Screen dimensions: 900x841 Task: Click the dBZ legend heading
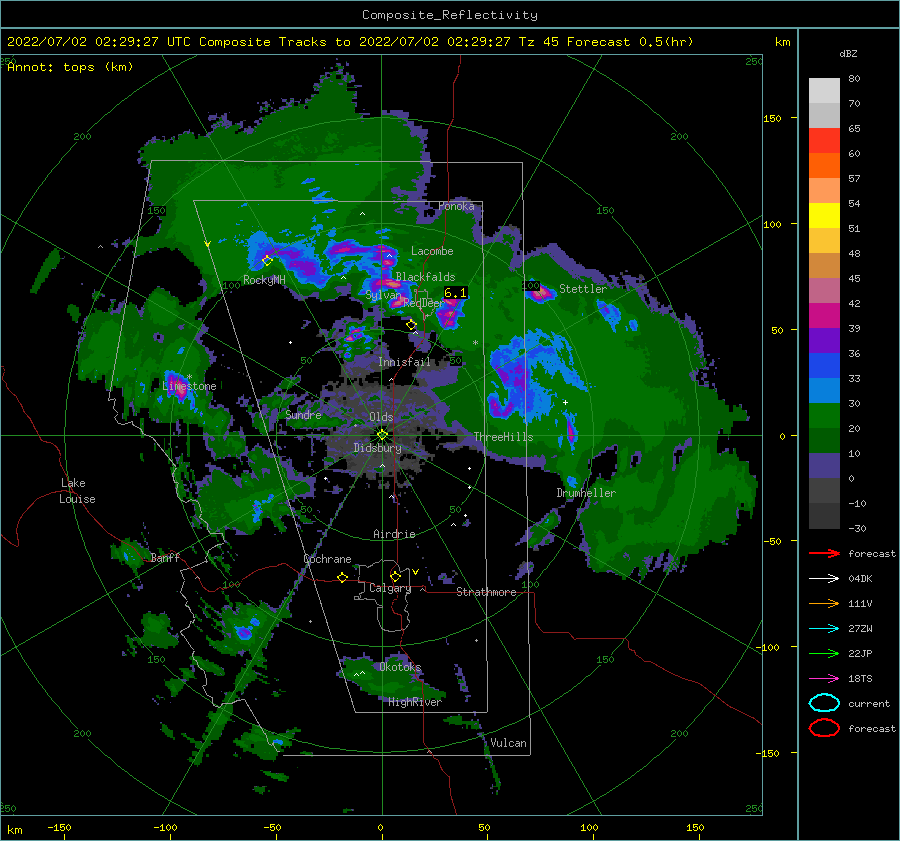(x=848, y=53)
